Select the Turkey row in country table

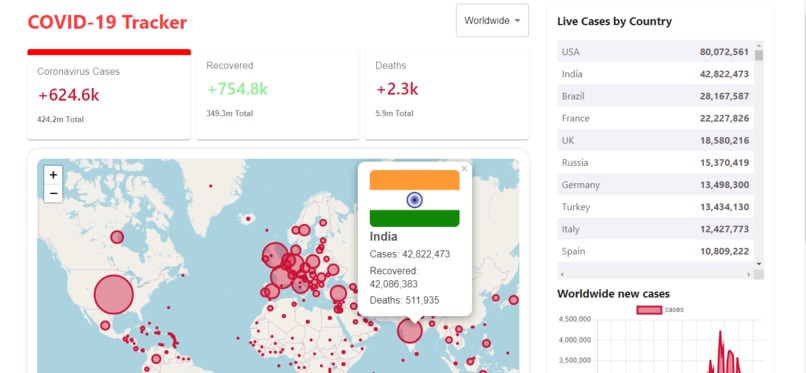(x=655, y=207)
